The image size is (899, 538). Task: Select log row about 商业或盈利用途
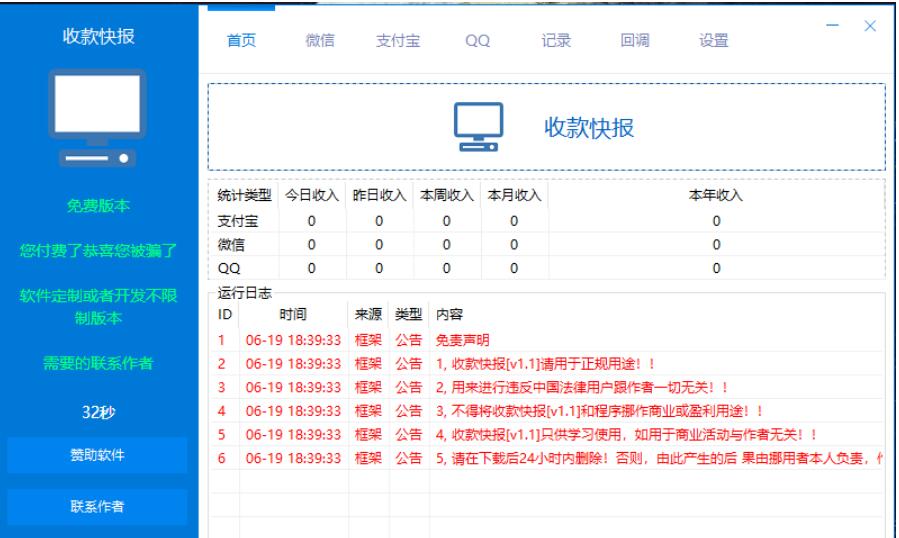(x=545, y=411)
